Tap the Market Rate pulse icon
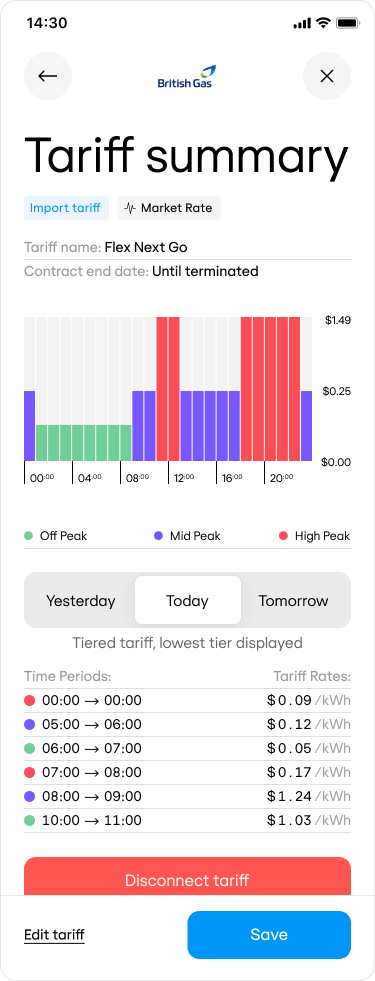The image size is (375, 981). point(130,208)
